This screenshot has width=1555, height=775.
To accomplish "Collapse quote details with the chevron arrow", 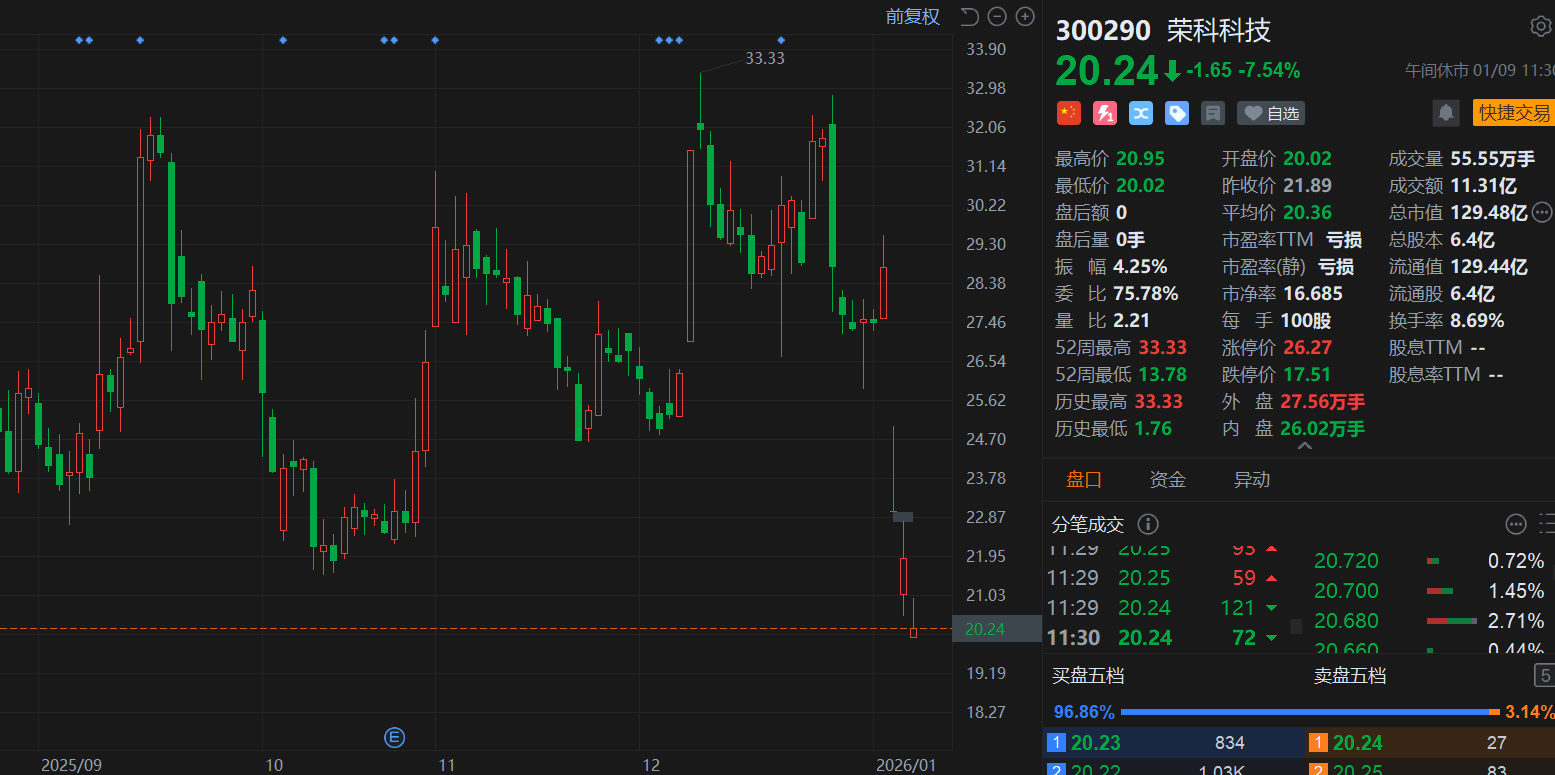I will pyautogui.click(x=1304, y=446).
